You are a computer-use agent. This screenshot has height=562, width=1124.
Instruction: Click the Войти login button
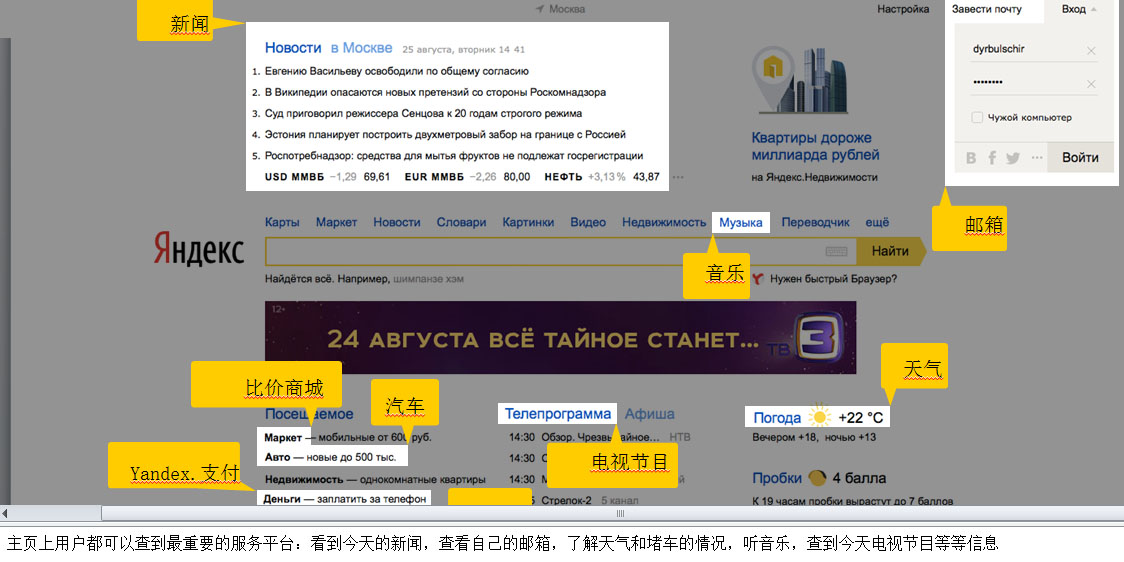[x=1080, y=158]
